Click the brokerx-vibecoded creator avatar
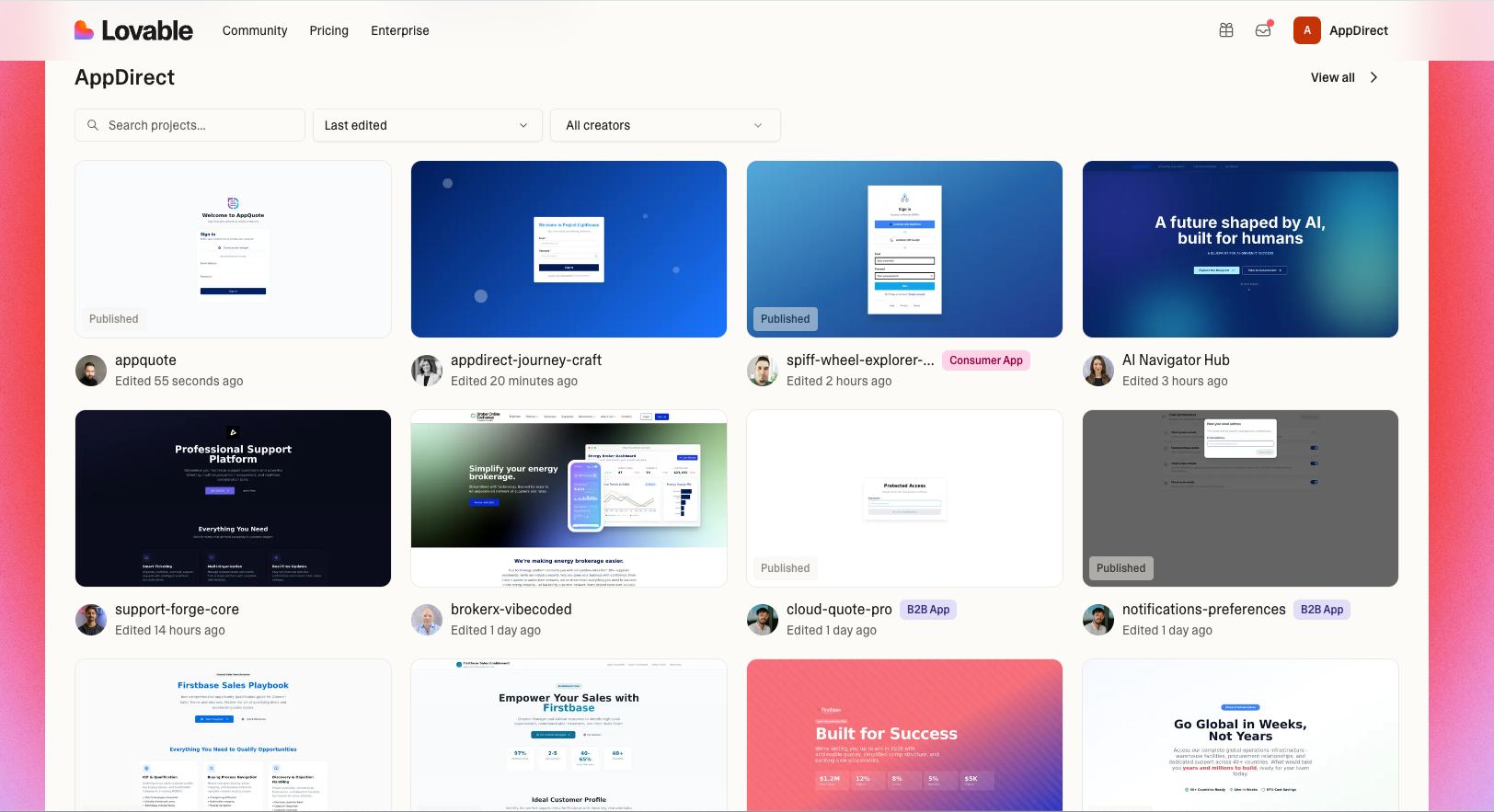1494x812 pixels. coord(427,620)
